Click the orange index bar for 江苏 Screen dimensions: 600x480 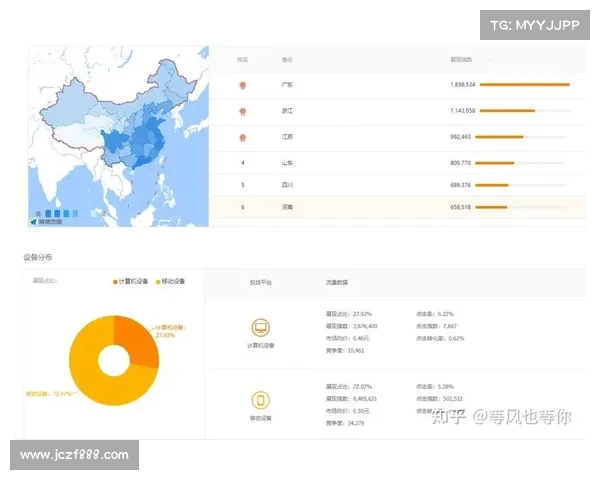tap(499, 137)
